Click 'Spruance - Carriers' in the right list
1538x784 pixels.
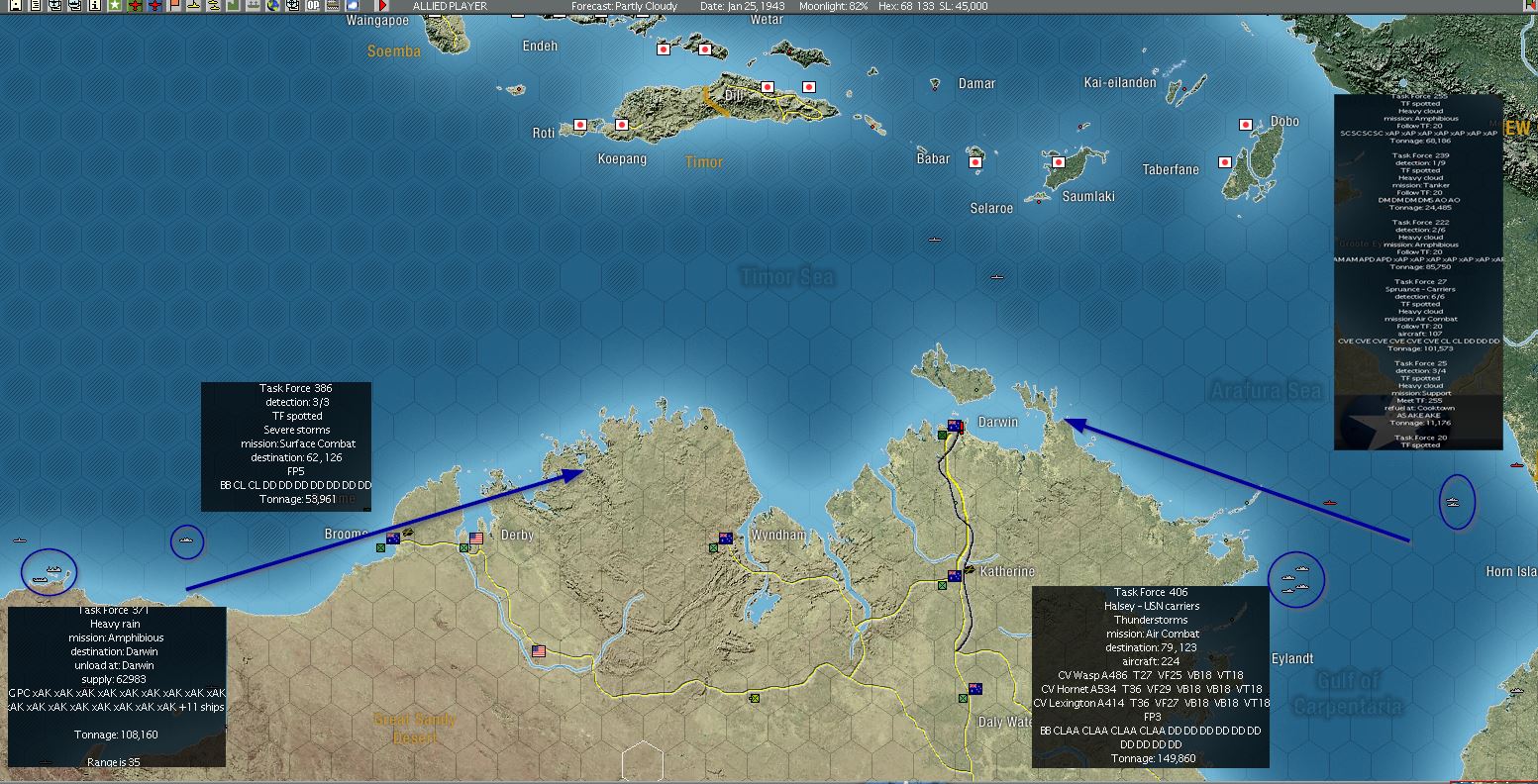pos(1420,289)
